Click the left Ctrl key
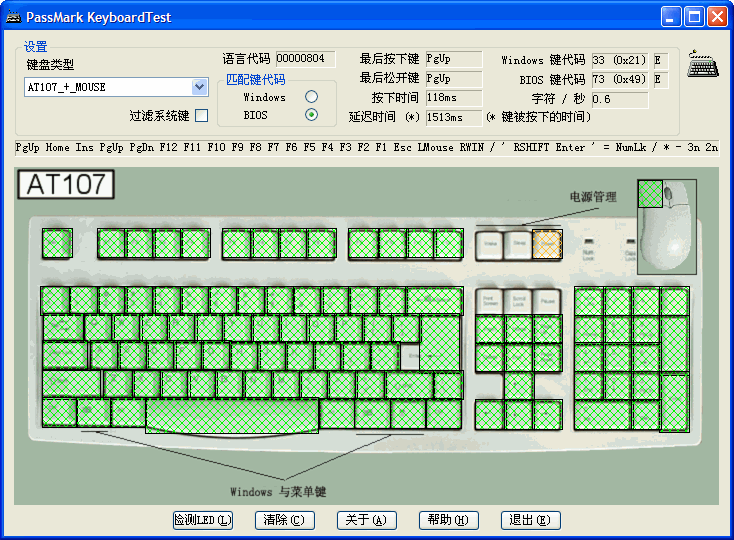Screen dimensions: 734x540 click(x=59, y=413)
